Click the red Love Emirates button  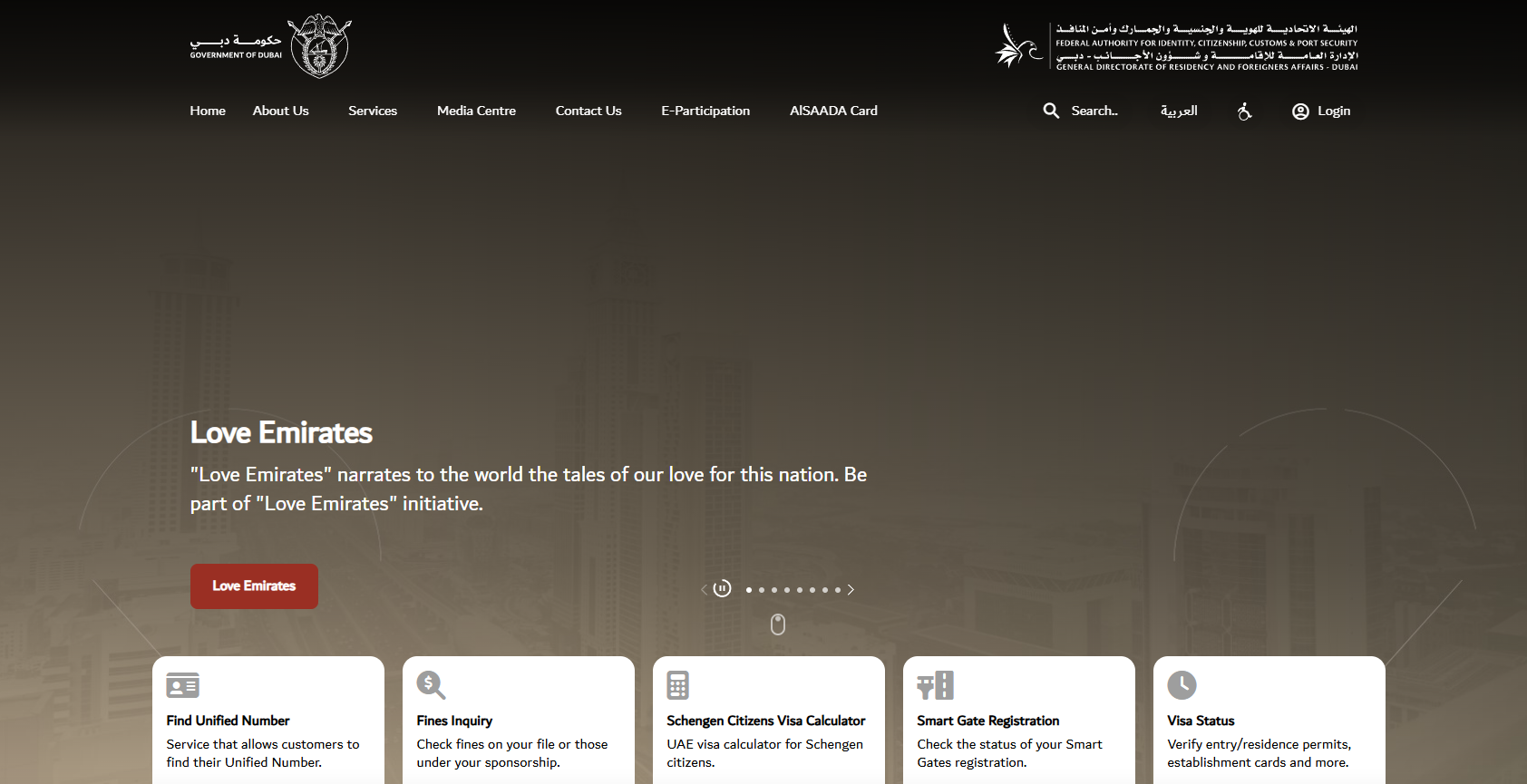(x=254, y=586)
